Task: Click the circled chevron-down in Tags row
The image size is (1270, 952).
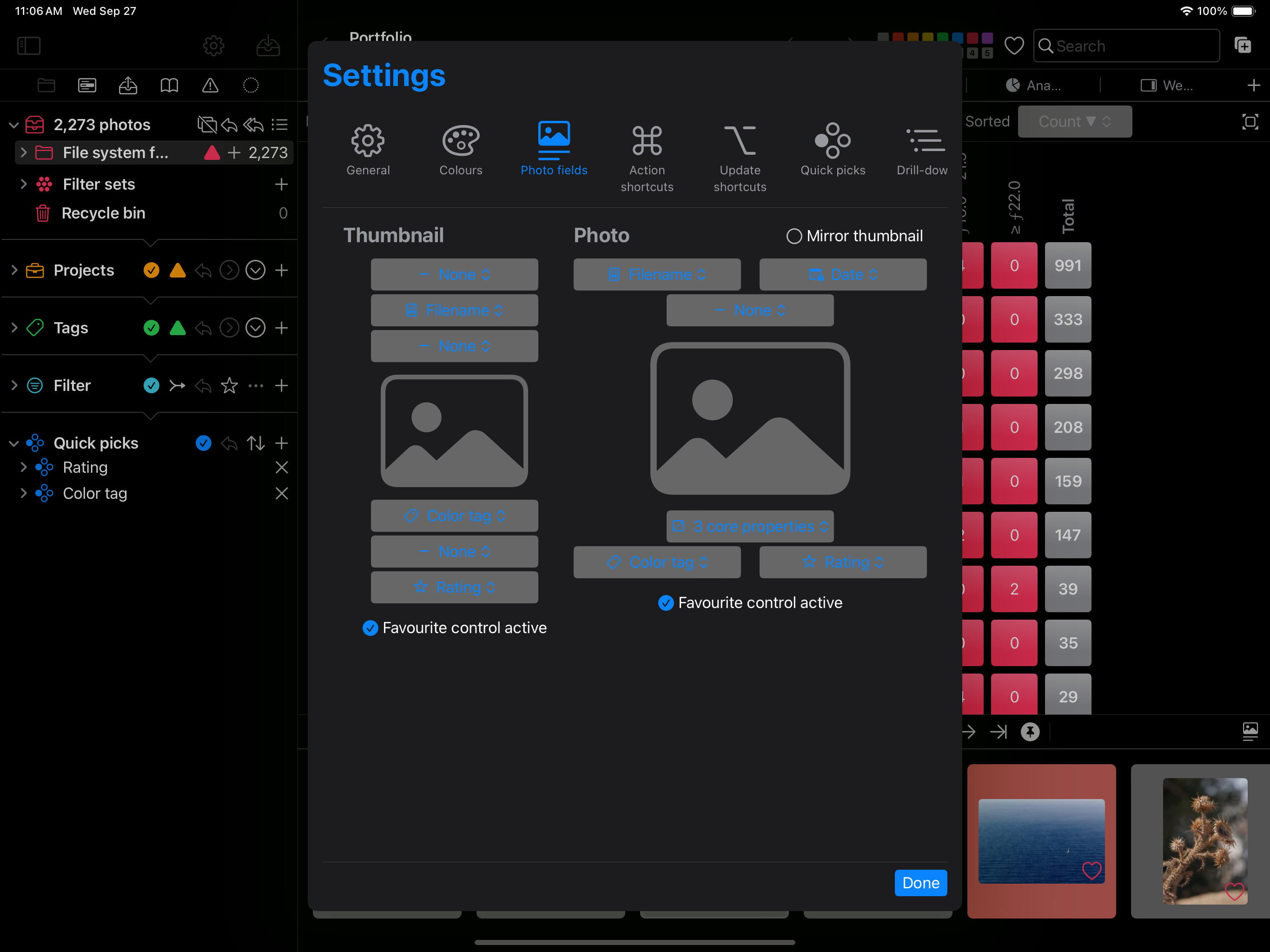Action: [256, 328]
